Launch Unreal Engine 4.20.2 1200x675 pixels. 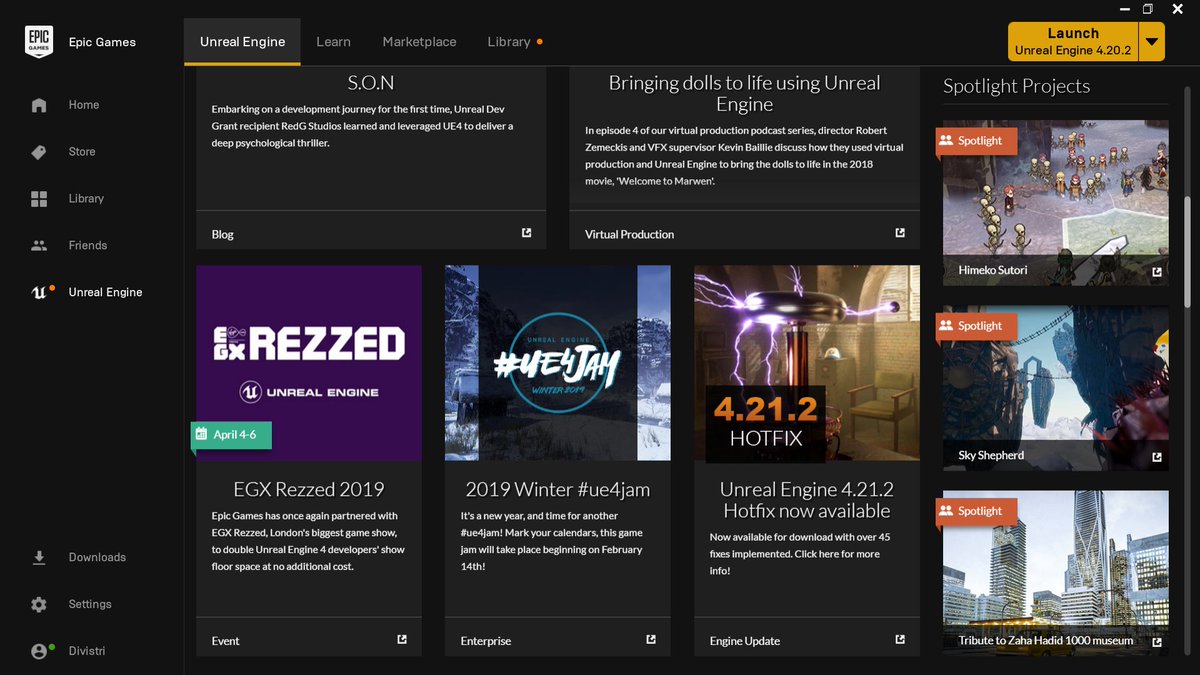point(1073,42)
